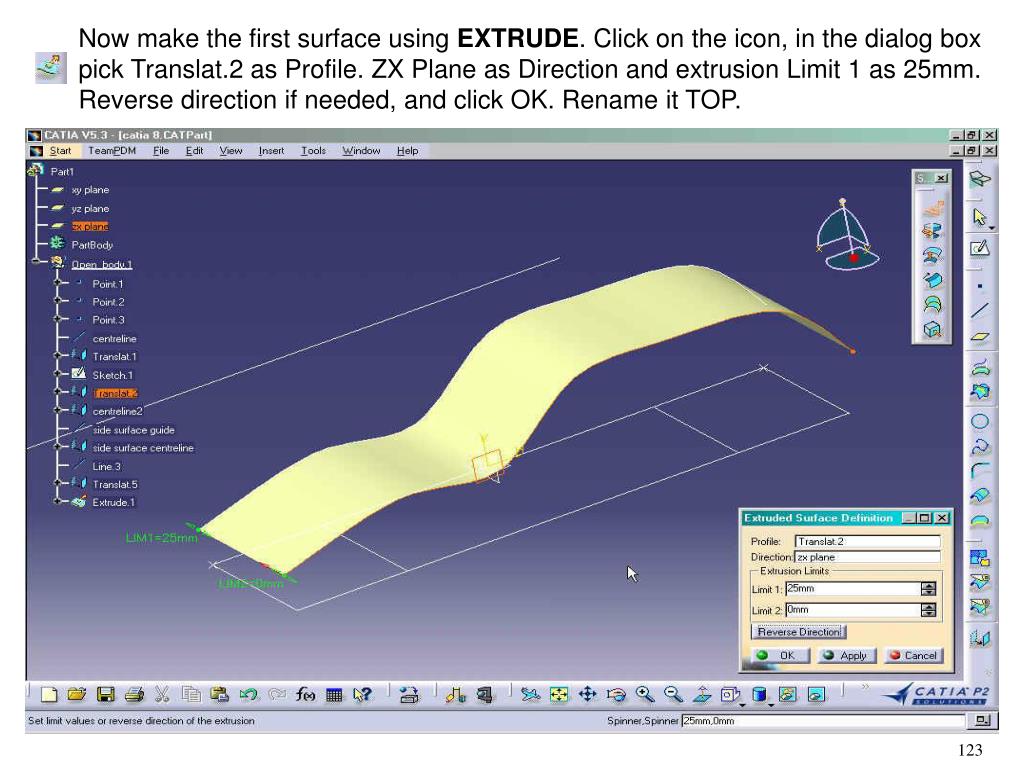Expand the Translat.1 tree node
The image size is (1024, 768).
tap(58, 356)
